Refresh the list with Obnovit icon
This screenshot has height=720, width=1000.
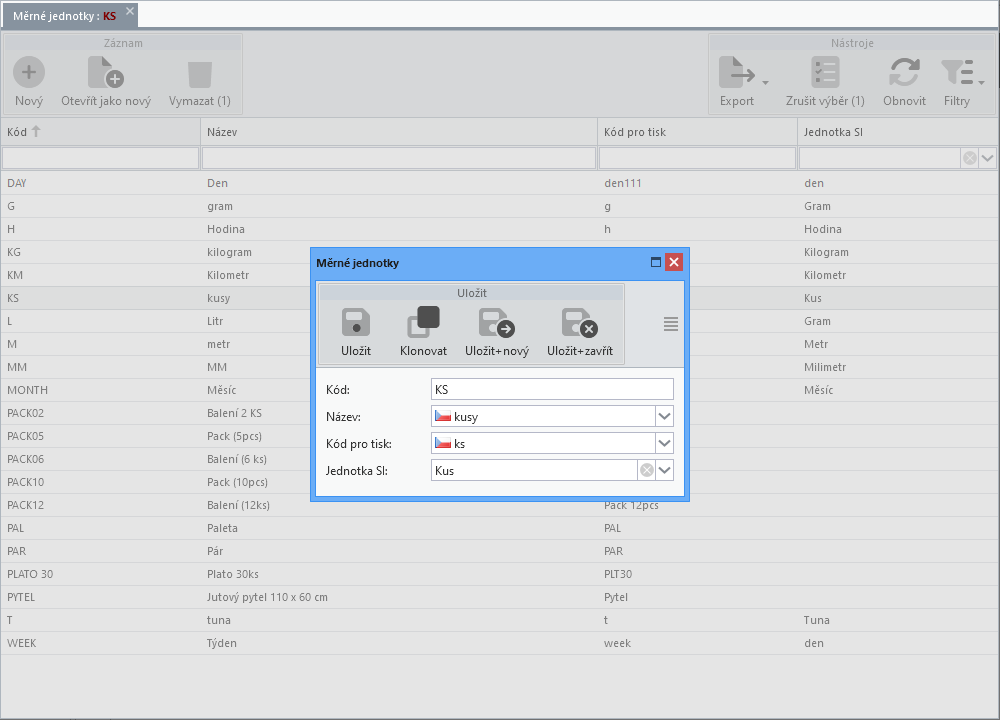(904, 72)
